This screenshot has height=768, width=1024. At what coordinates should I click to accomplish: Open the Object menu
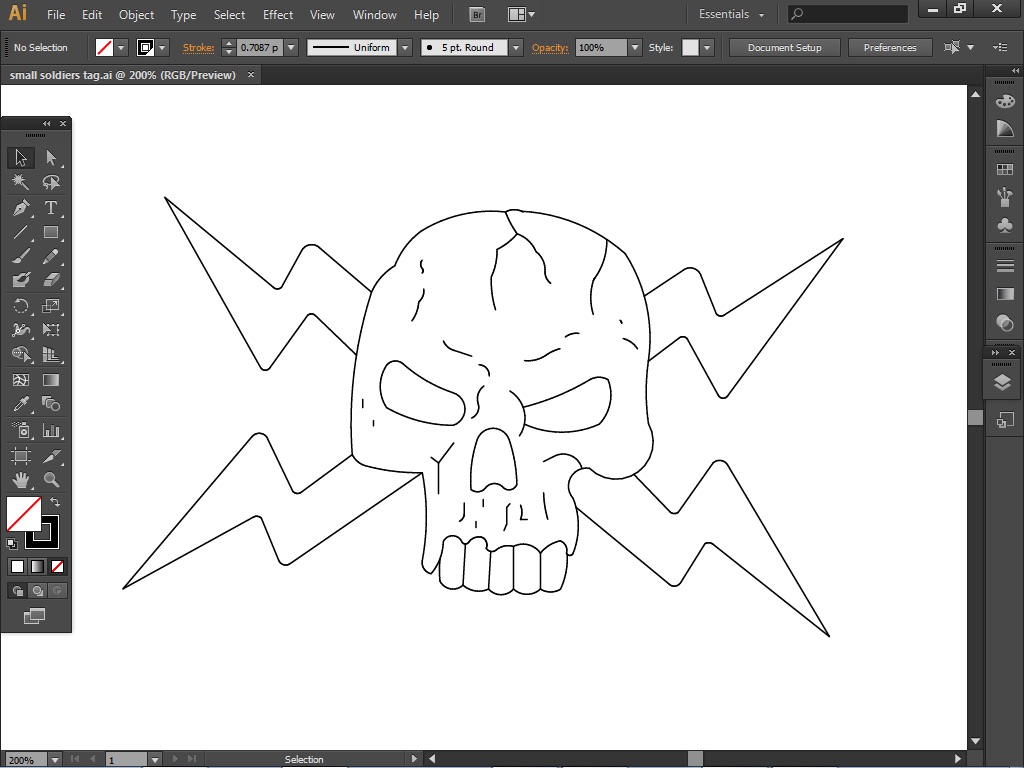pyautogui.click(x=136, y=14)
